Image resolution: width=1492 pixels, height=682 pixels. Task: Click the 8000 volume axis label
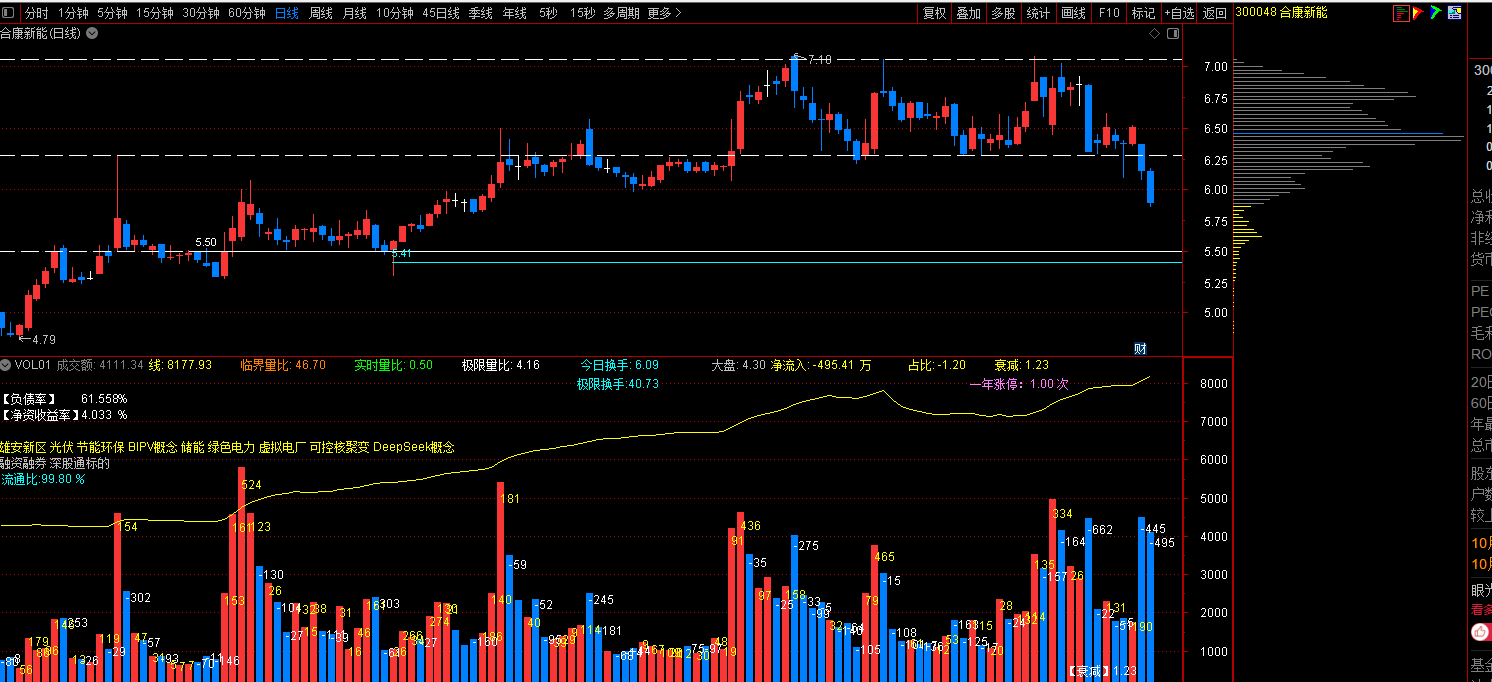[x=1214, y=384]
